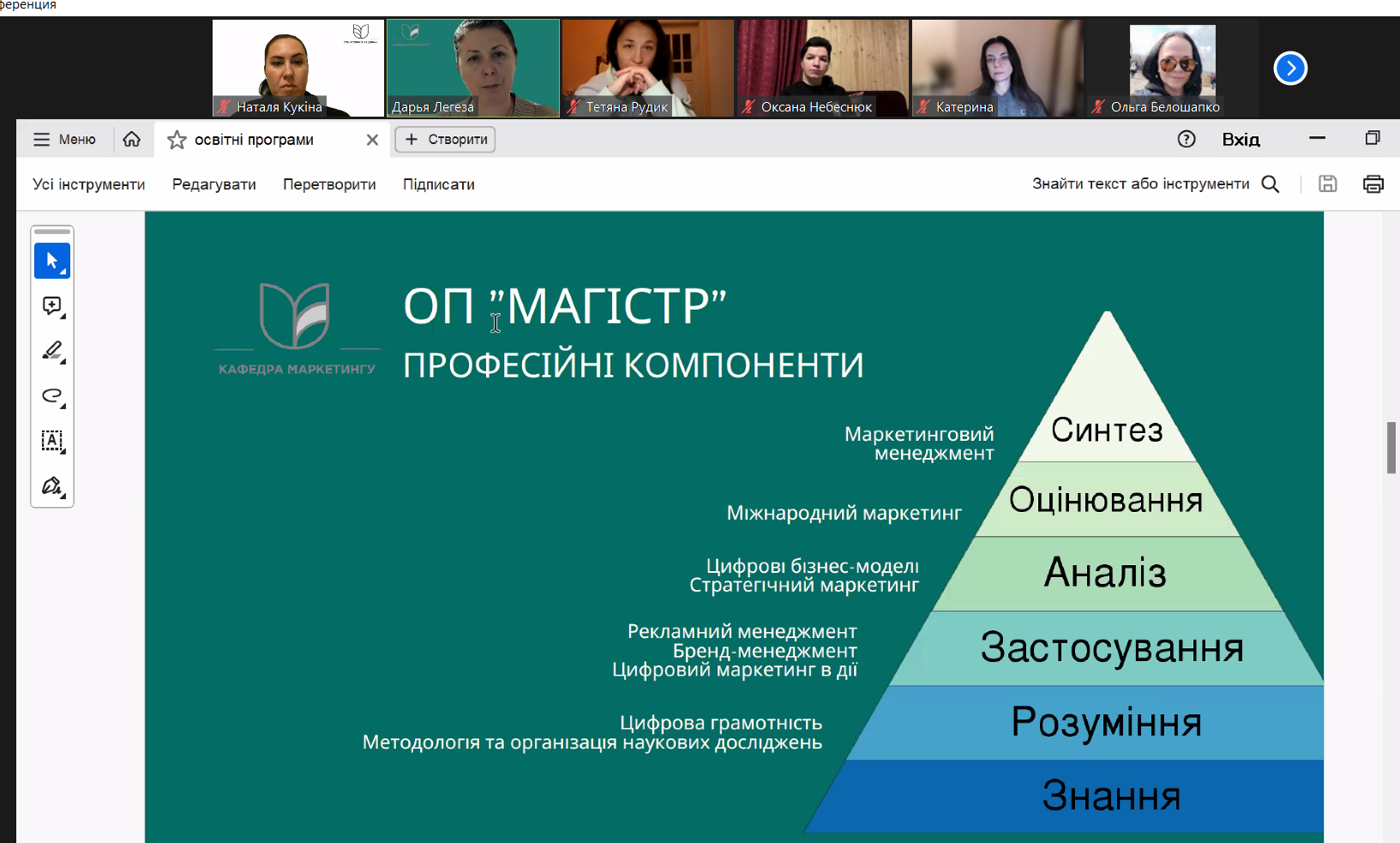
Task: Select Катерина video thumbnail
Action: (998, 68)
